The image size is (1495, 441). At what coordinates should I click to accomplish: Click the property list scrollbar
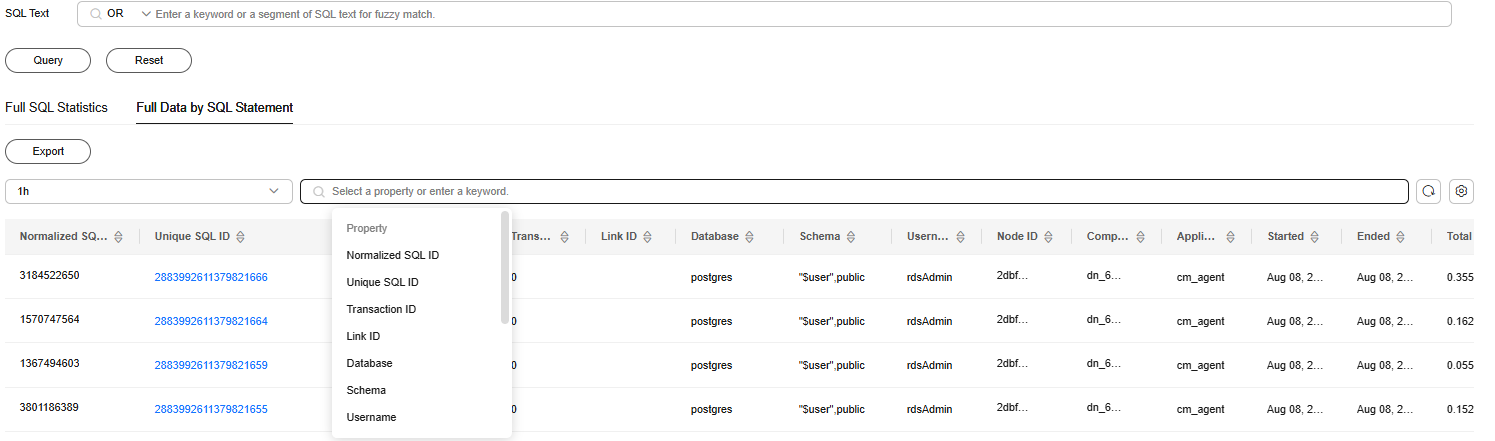click(x=505, y=266)
